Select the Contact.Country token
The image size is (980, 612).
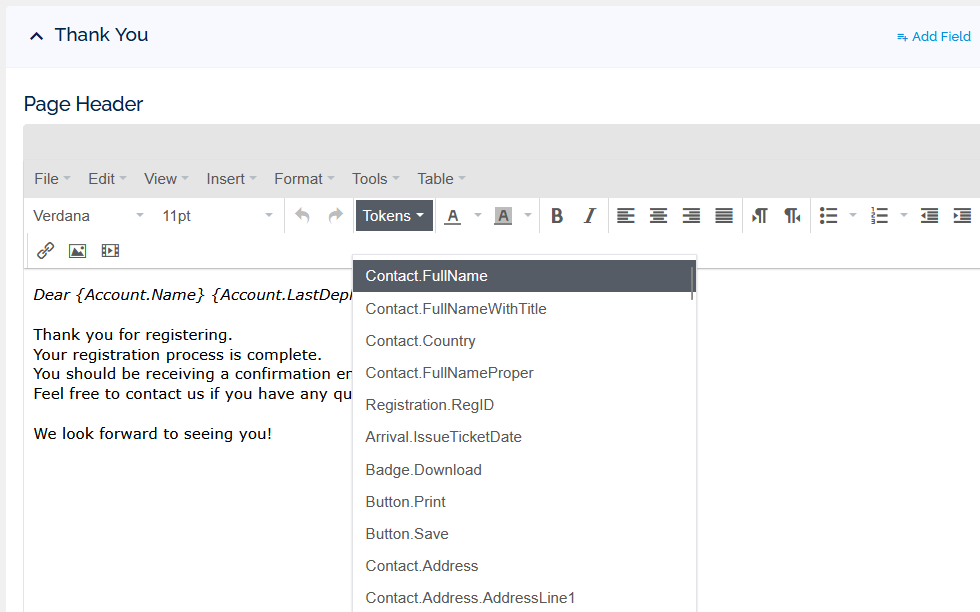click(420, 340)
